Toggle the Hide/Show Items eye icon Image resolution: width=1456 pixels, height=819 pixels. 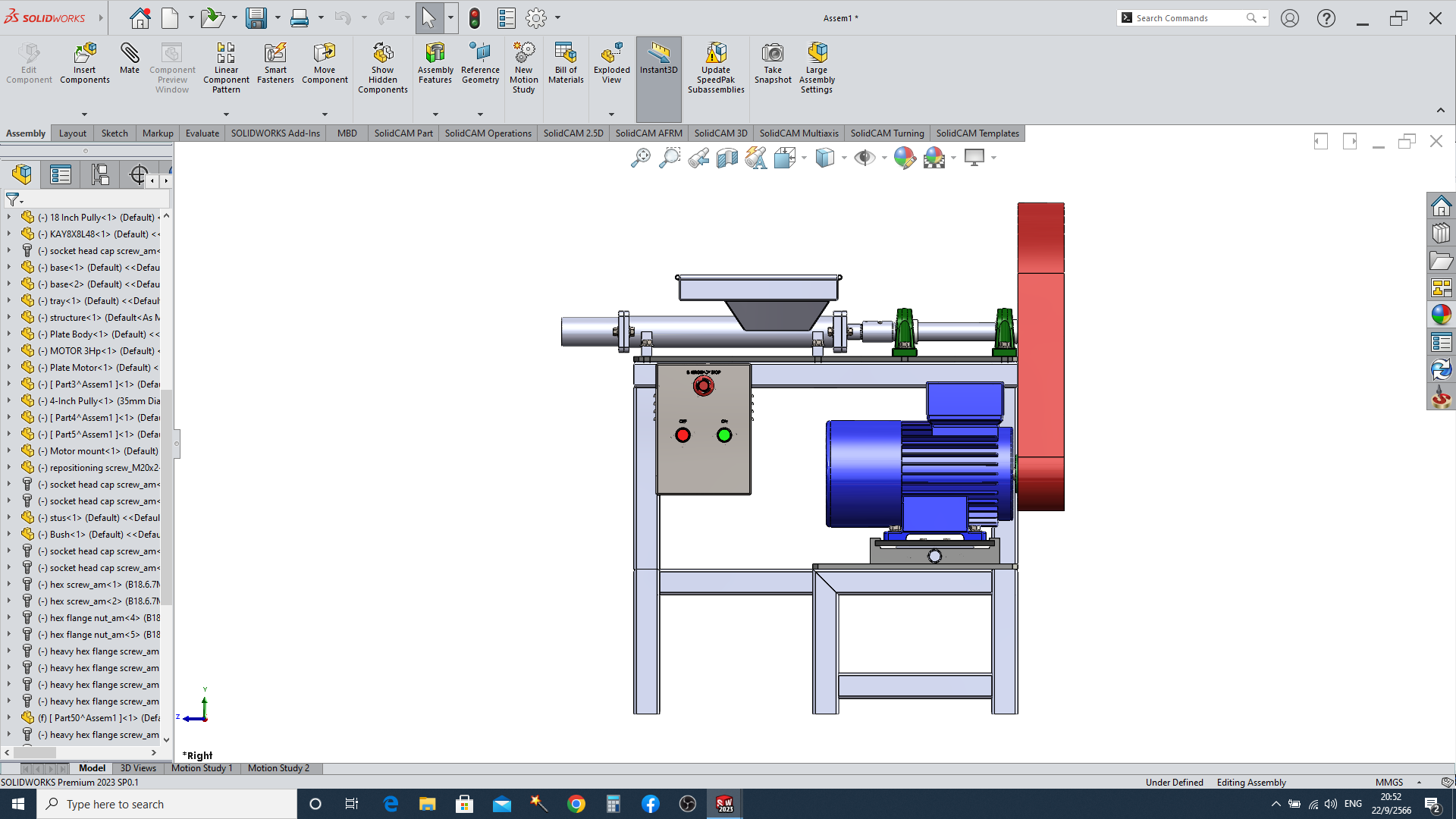click(x=864, y=158)
